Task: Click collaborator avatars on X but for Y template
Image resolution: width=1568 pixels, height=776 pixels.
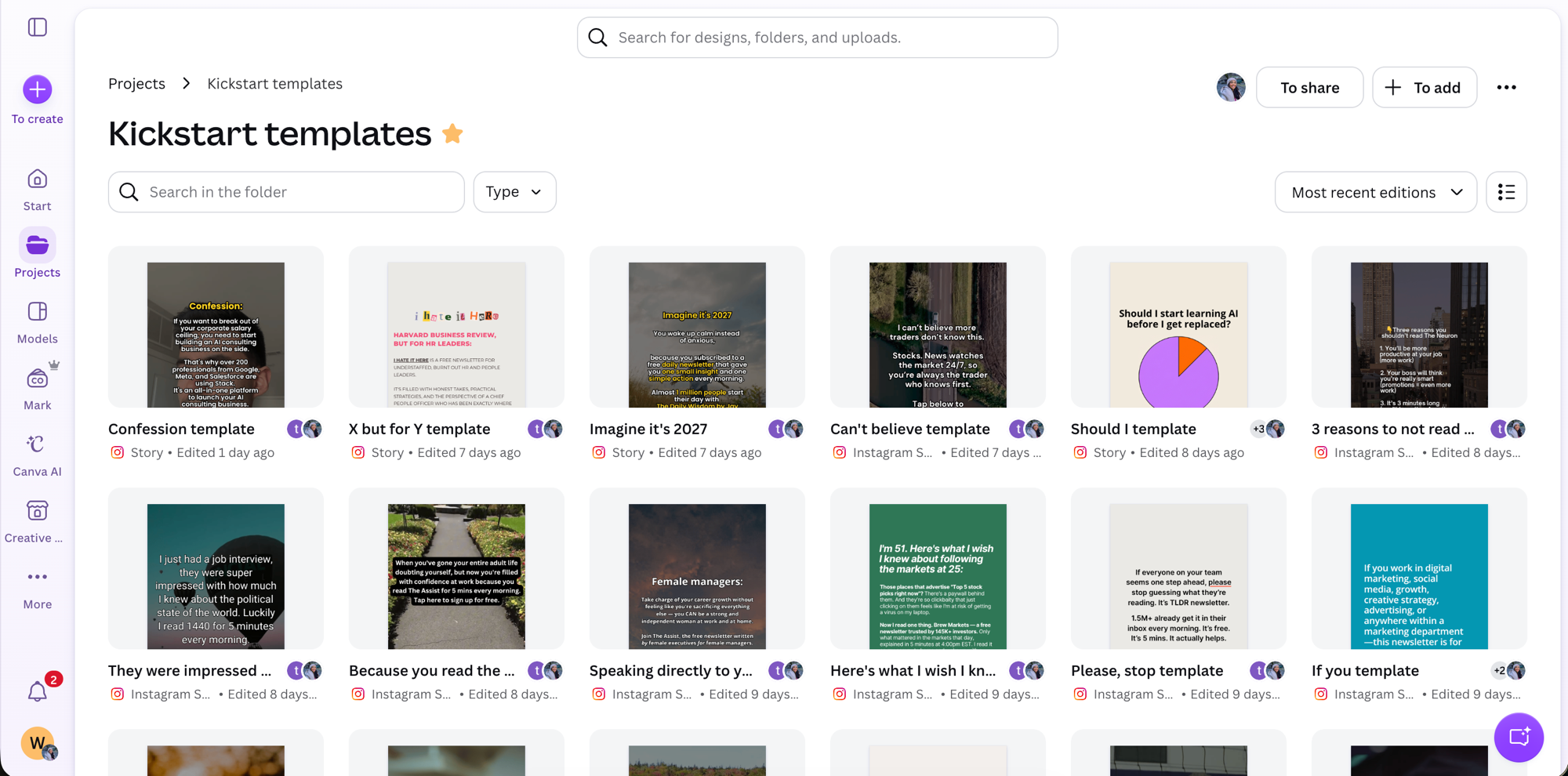Action: [x=545, y=429]
